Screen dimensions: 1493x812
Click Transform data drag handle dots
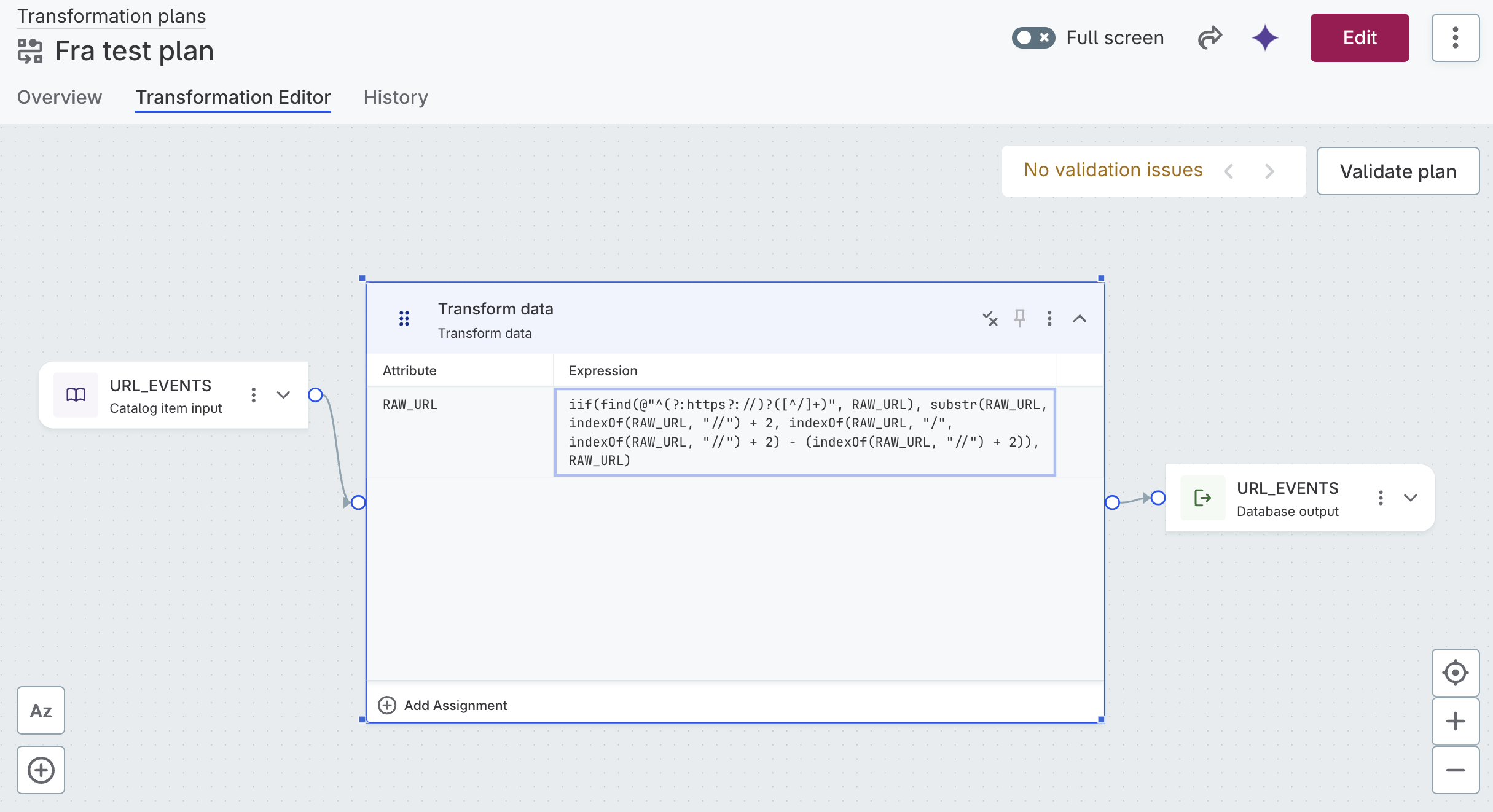[x=404, y=318]
